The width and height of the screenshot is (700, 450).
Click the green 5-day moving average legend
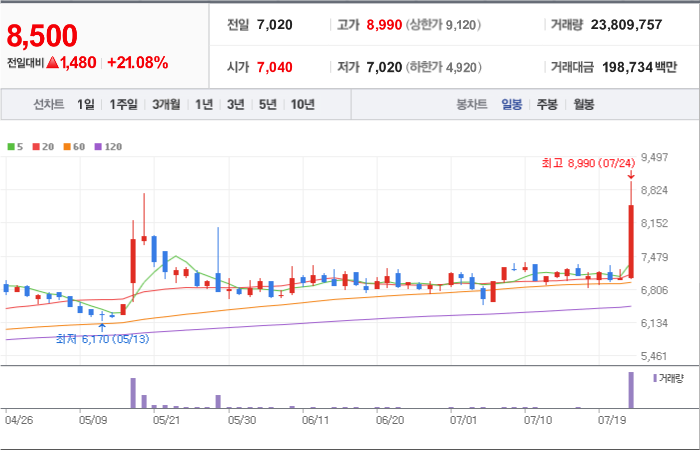pyautogui.click(x=16, y=146)
